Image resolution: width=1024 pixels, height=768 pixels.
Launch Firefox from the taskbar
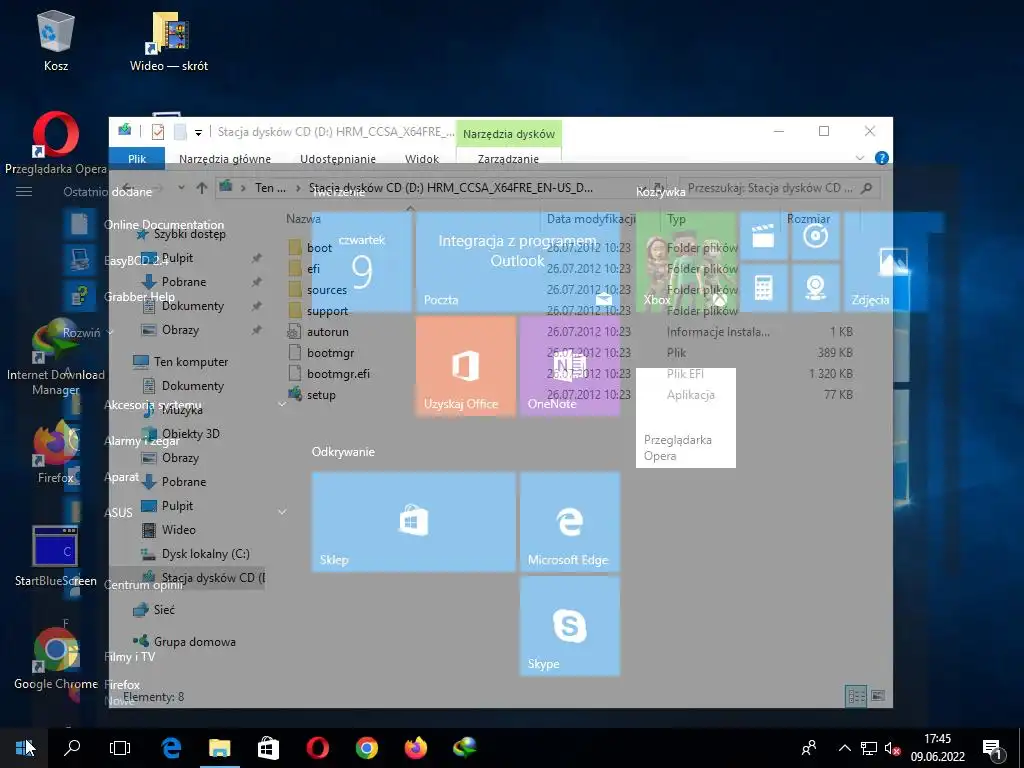point(415,748)
